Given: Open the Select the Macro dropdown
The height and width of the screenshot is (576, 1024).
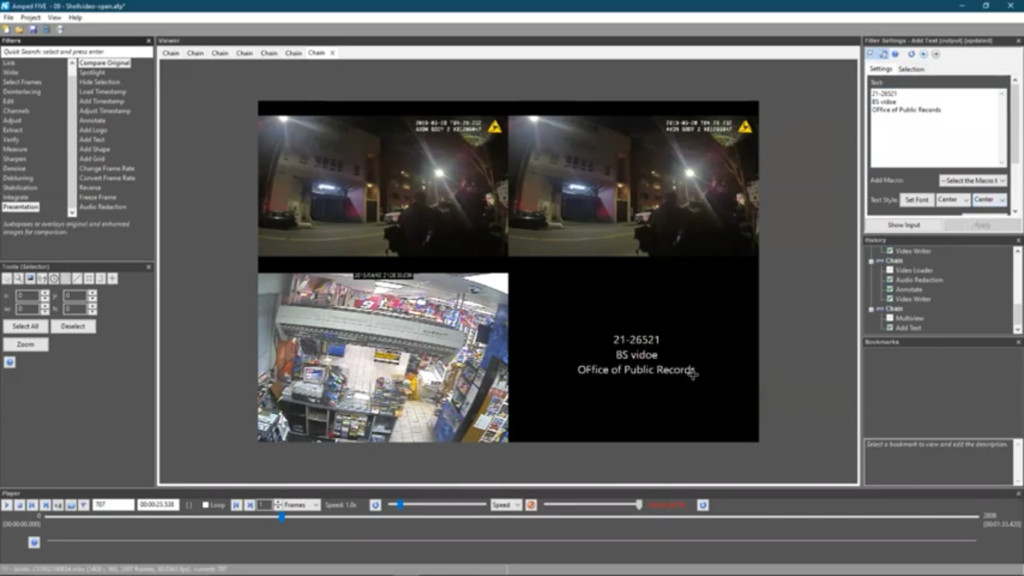Looking at the screenshot, I should point(972,180).
